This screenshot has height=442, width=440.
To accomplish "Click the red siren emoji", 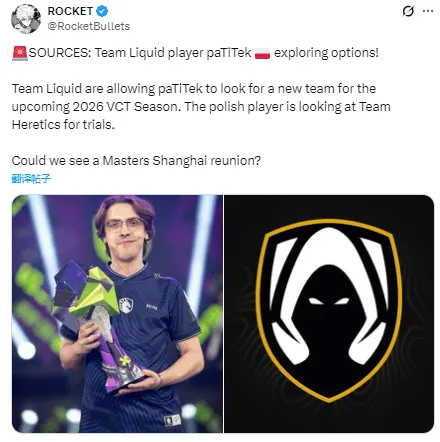I will (20, 53).
